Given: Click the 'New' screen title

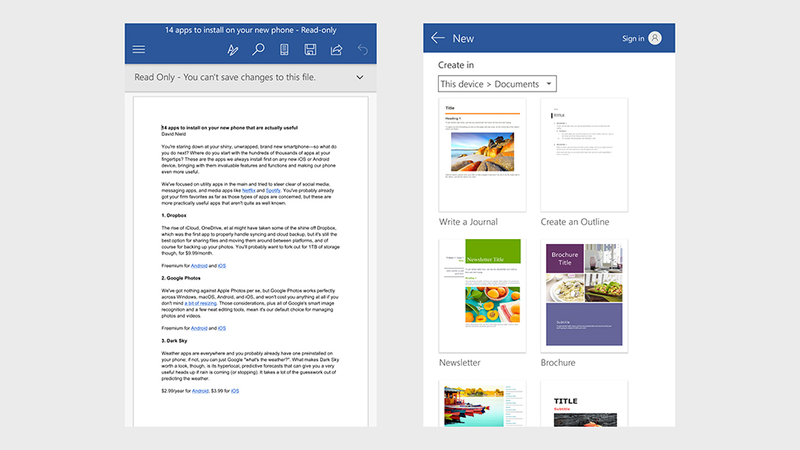Looking at the screenshot, I should pos(463,38).
